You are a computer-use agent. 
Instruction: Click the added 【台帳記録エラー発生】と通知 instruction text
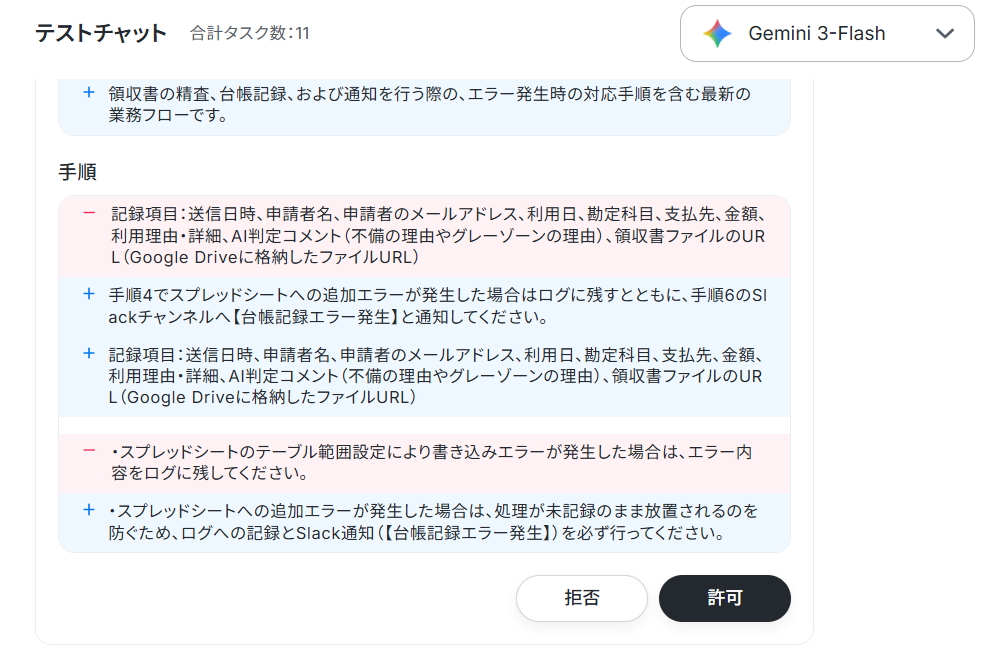438,306
